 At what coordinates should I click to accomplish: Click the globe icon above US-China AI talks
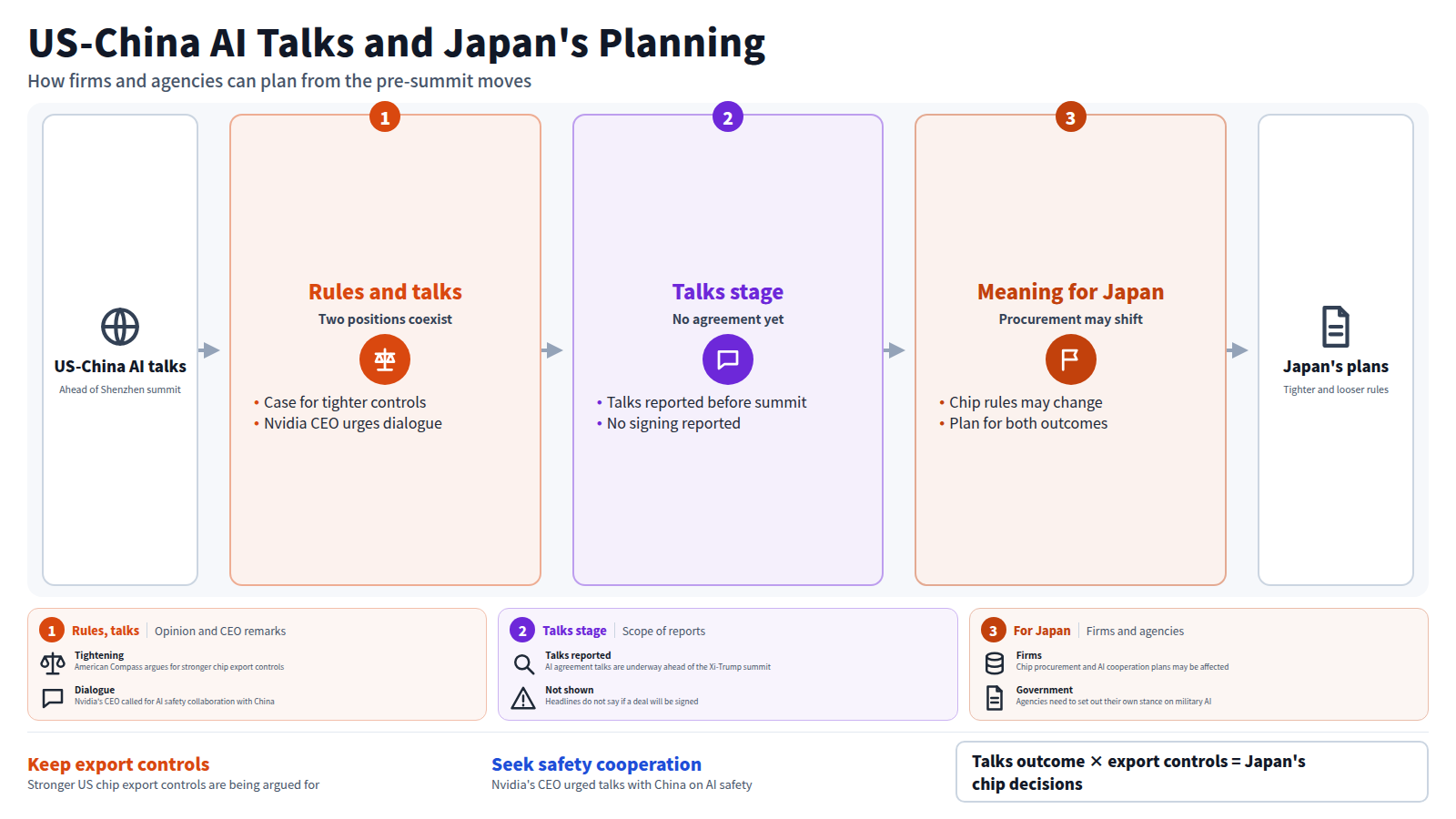tap(120, 327)
